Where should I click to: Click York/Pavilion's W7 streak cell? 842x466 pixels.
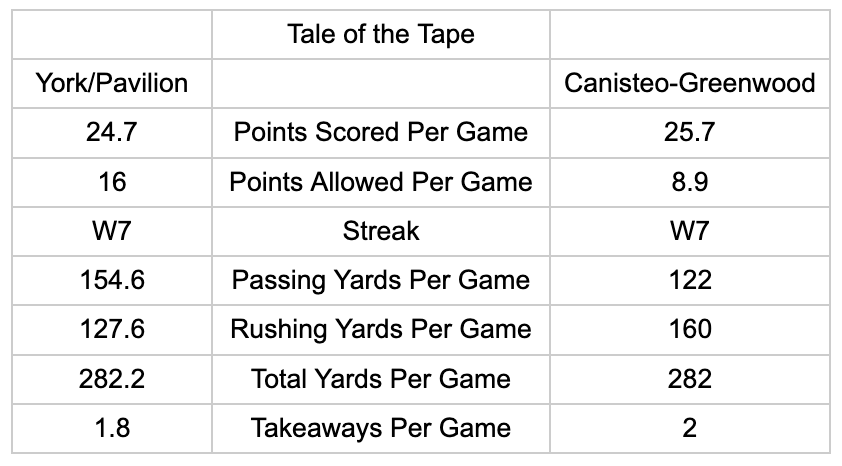[112, 231]
